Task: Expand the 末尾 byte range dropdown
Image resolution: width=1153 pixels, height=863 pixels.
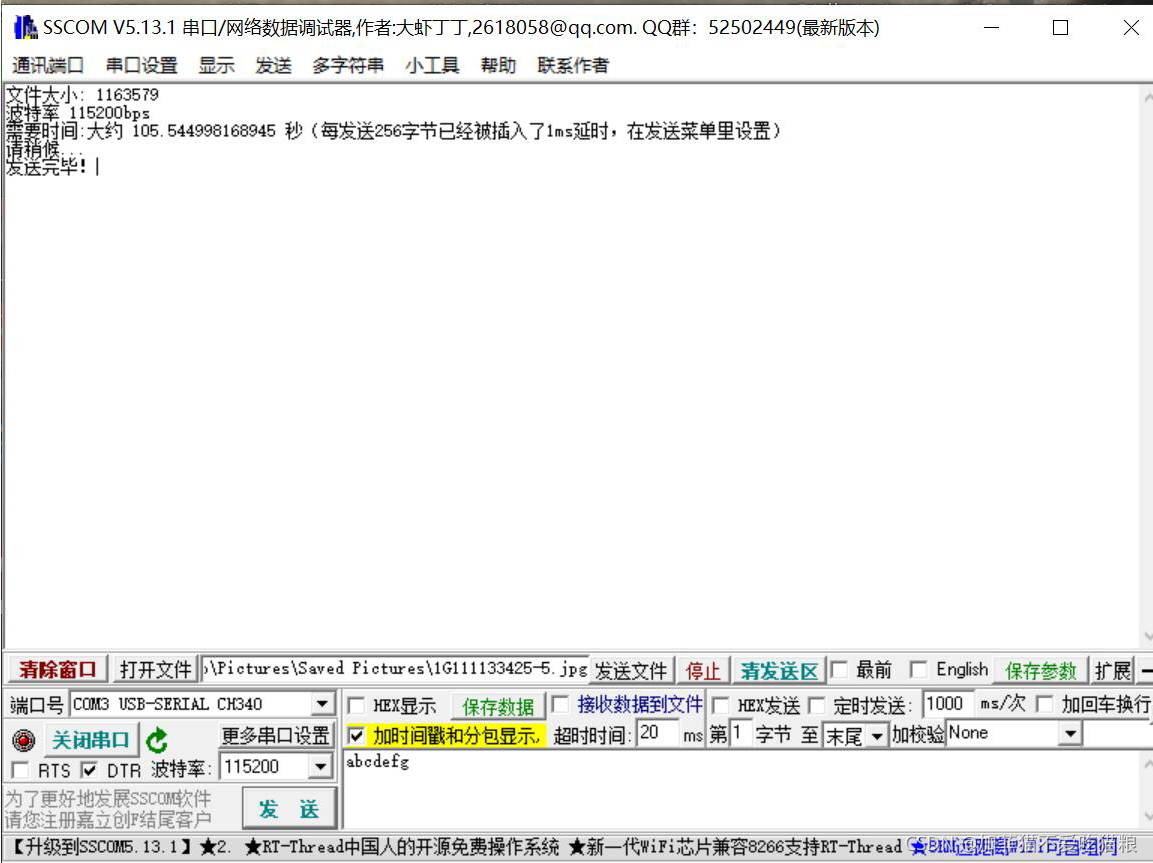Action: [x=877, y=736]
